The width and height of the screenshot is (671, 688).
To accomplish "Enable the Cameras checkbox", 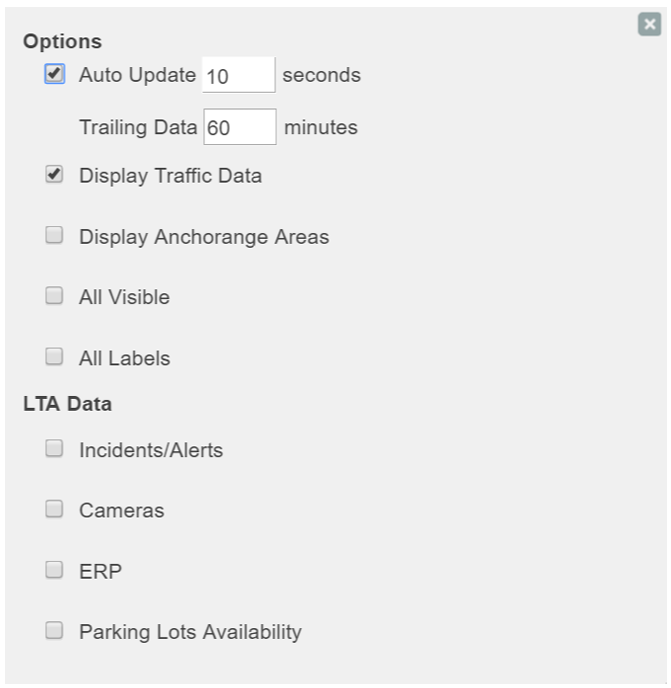I will coord(55,509).
